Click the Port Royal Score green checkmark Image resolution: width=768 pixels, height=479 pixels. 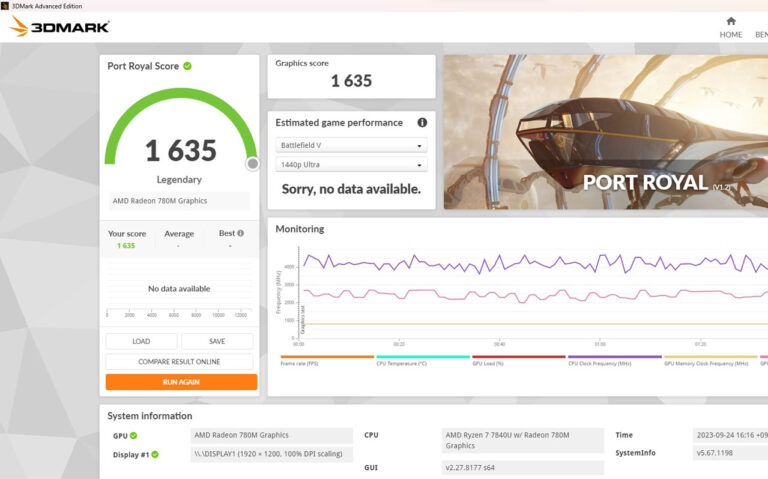[187, 66]
